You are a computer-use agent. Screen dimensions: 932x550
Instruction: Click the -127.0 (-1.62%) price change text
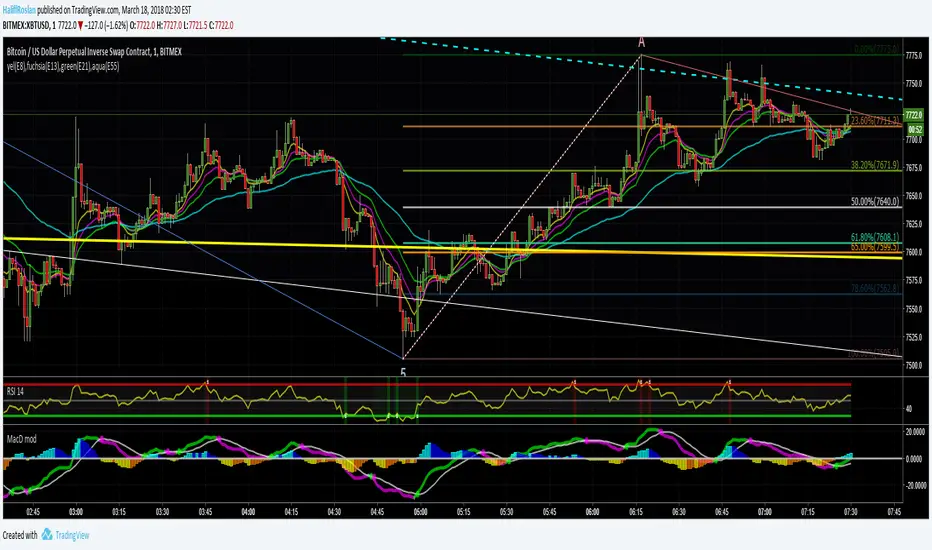(x=106, y=25)
